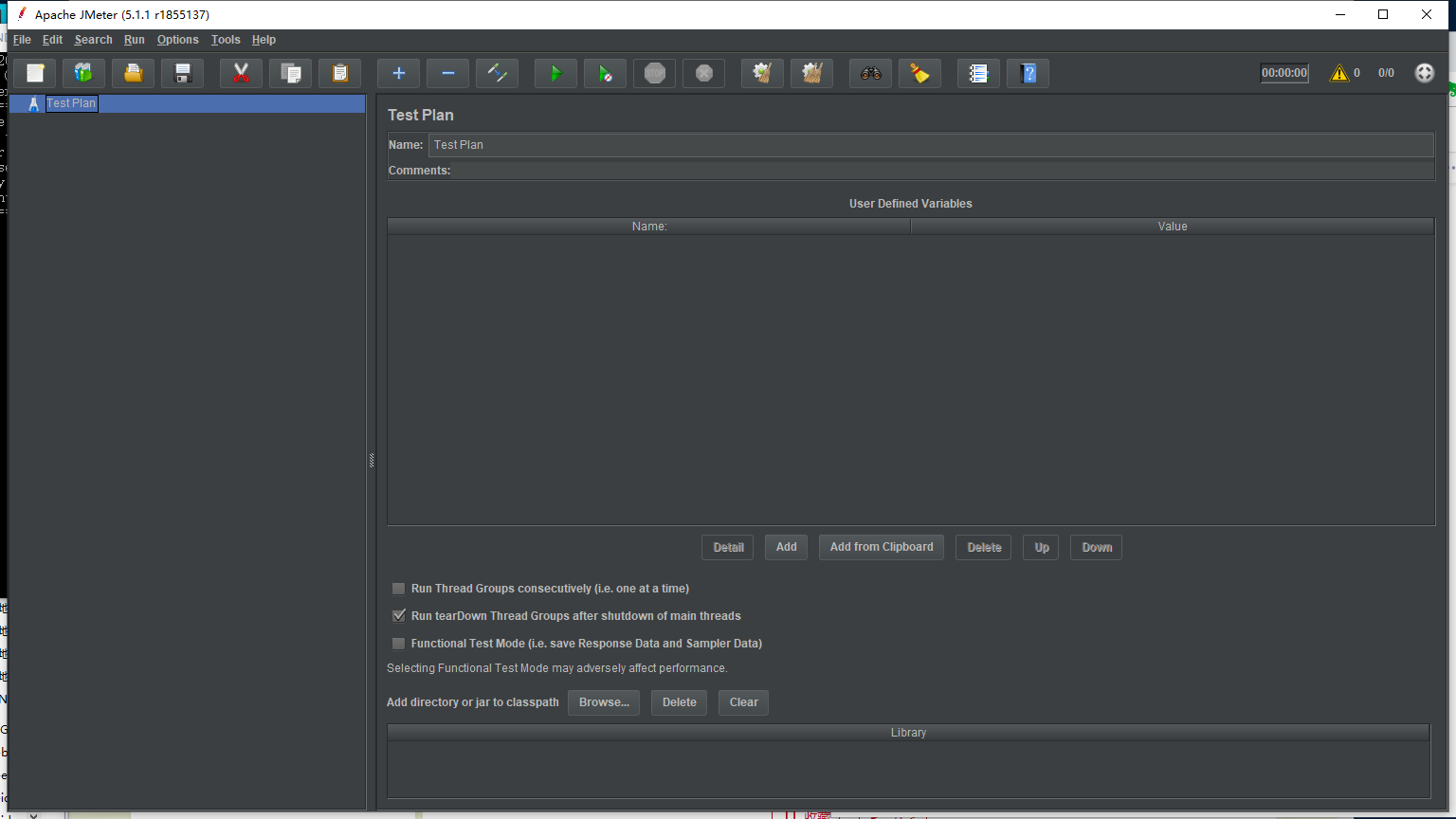Click the Clear results broom icon

tap(763, 73)
